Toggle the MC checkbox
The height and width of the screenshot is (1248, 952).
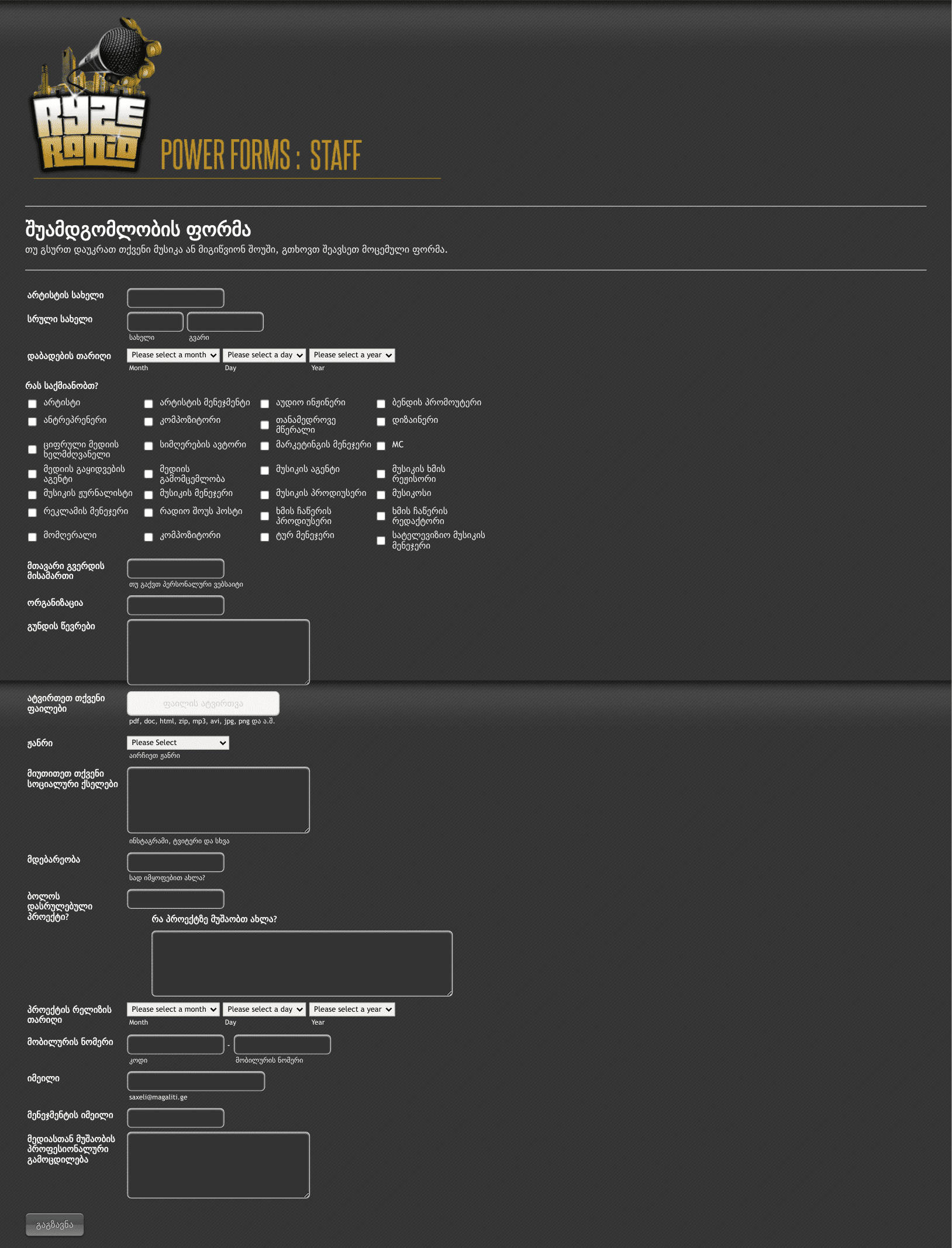pyautogui.click(x=381, y=446)
